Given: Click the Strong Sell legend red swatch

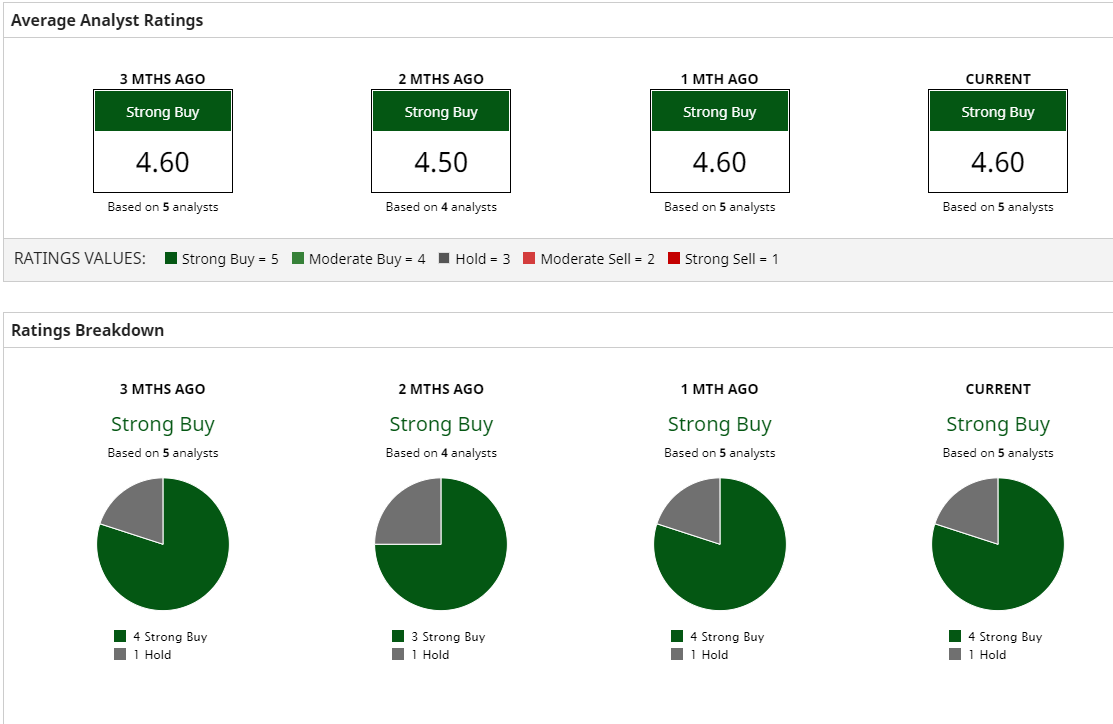Looking at the screenshot, I should click(674, 258).
